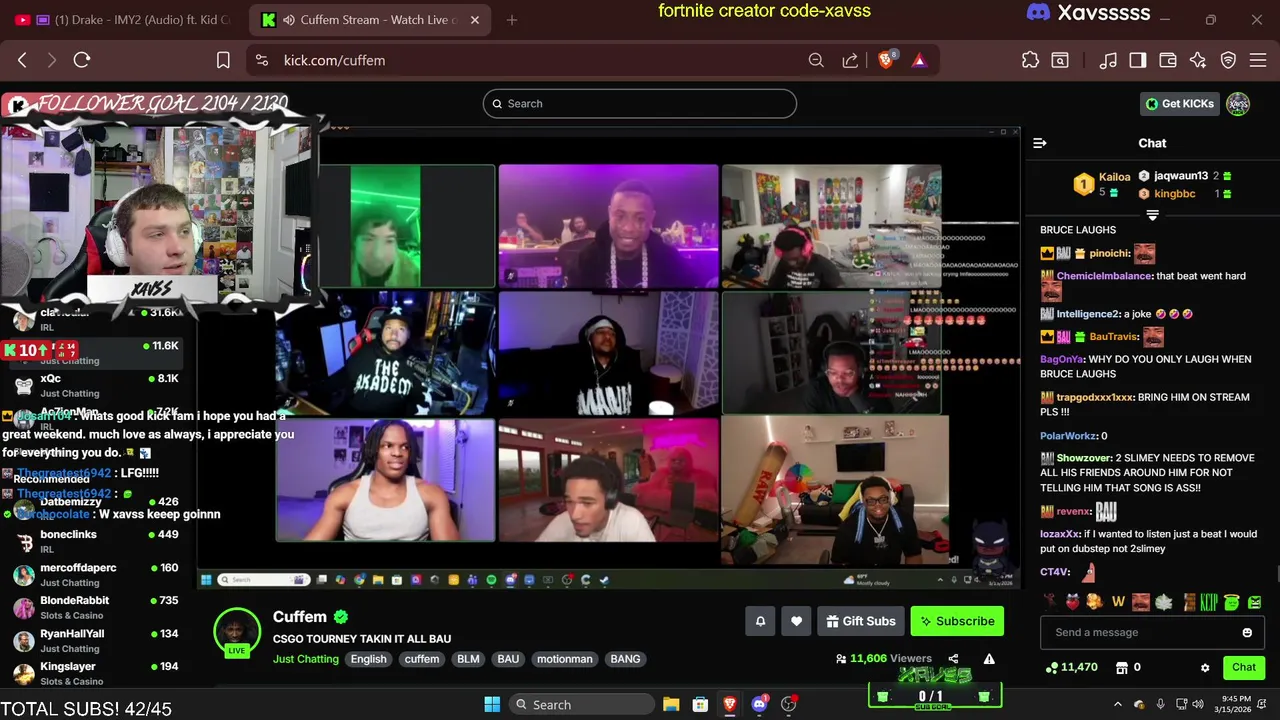This screenshot has height=720, width=1280.
Task: Open the tab search icon in toolbar
Action: [x=1060, y=60]
